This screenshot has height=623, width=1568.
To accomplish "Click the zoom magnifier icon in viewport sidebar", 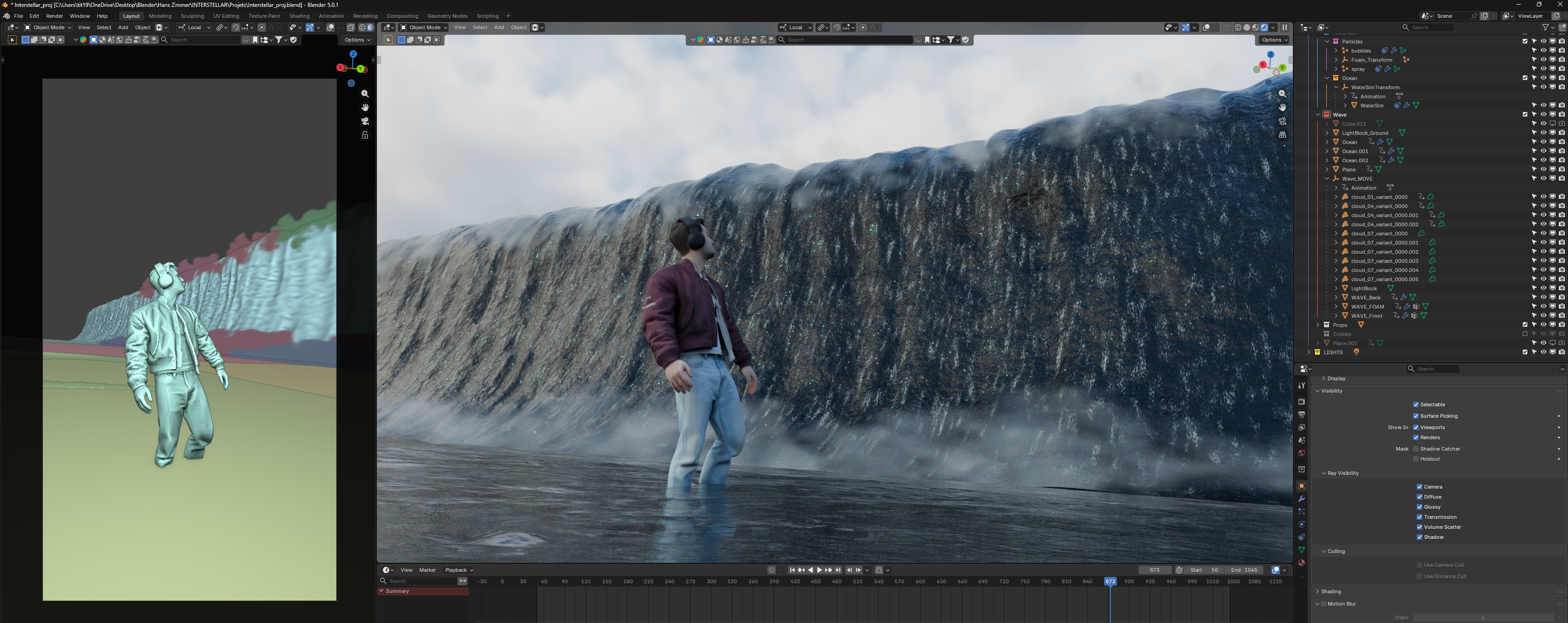I will 365,94.
